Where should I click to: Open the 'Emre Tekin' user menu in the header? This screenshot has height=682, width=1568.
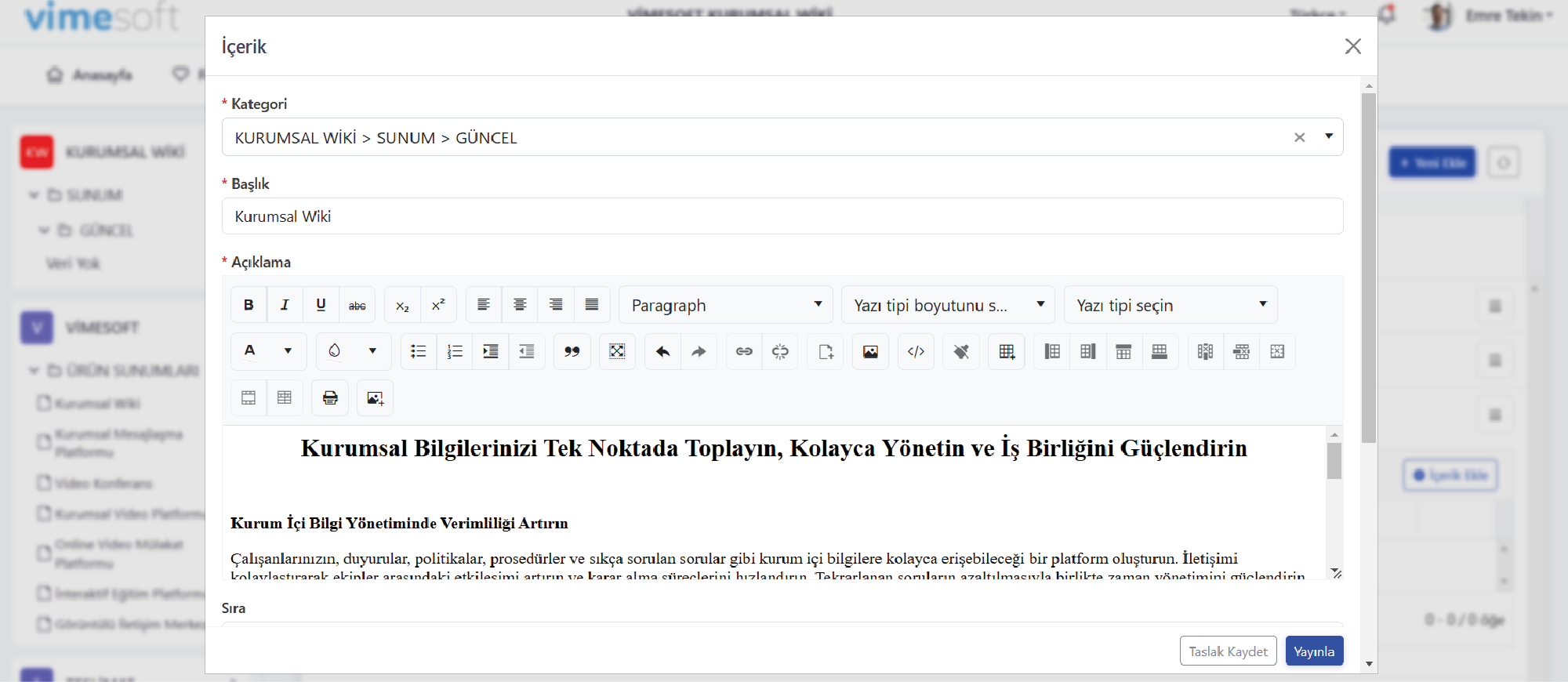tap(1490, 16)
